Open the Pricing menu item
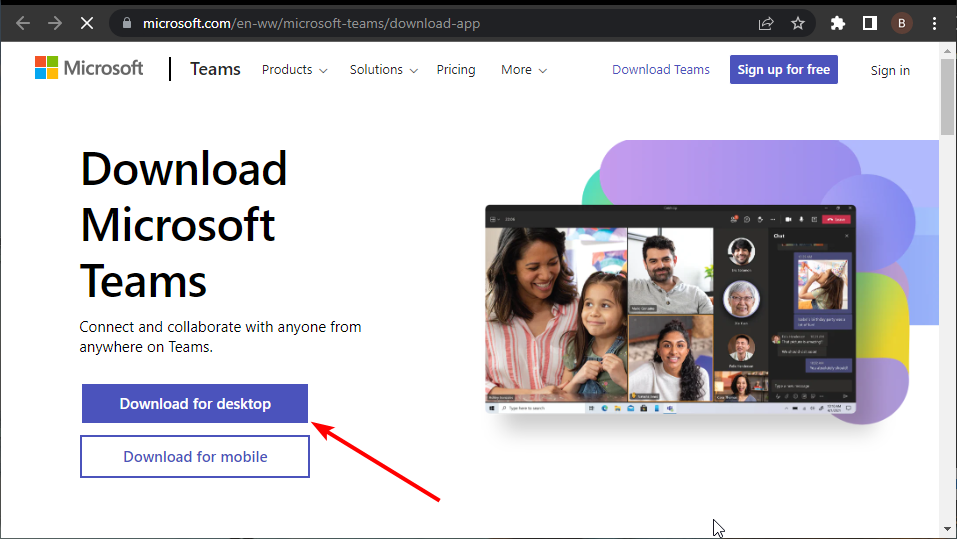The width and height of the screenshot is (957, 539). tap(456, 70)
